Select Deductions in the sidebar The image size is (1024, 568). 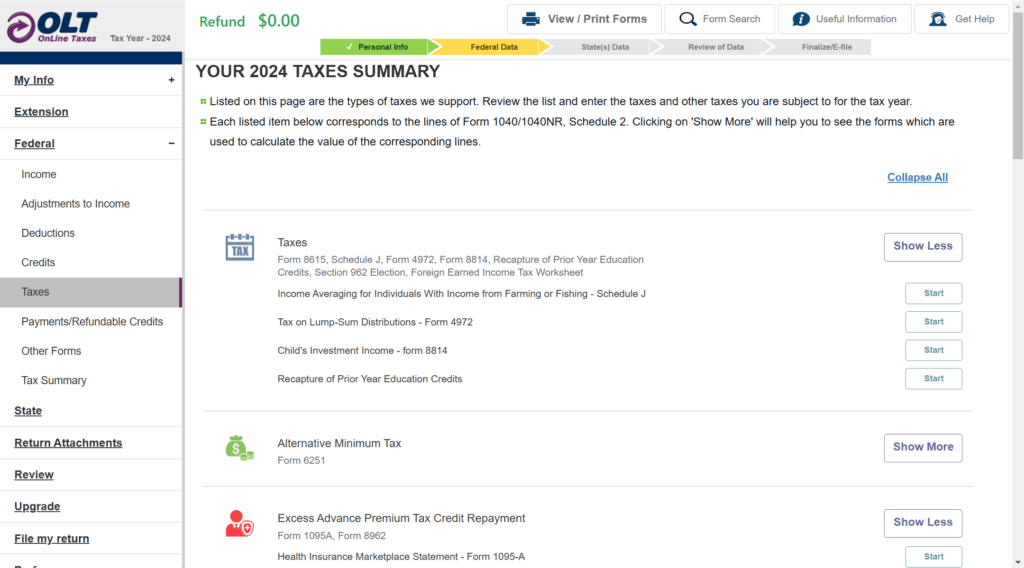point(48,233)
